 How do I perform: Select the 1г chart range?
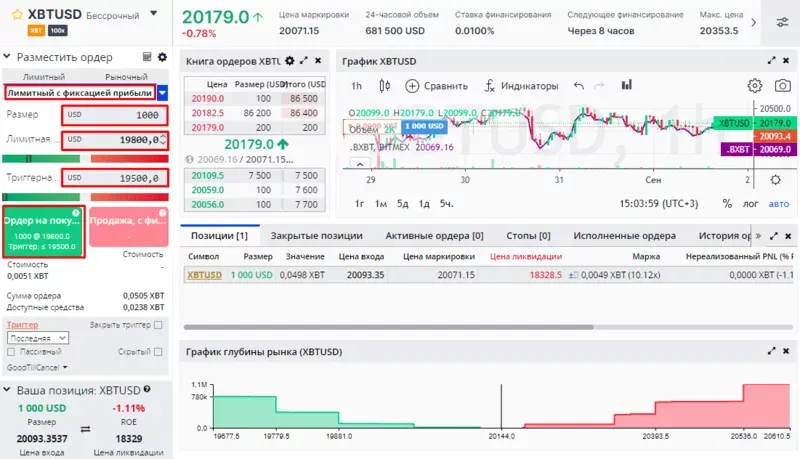coord(359,203)
